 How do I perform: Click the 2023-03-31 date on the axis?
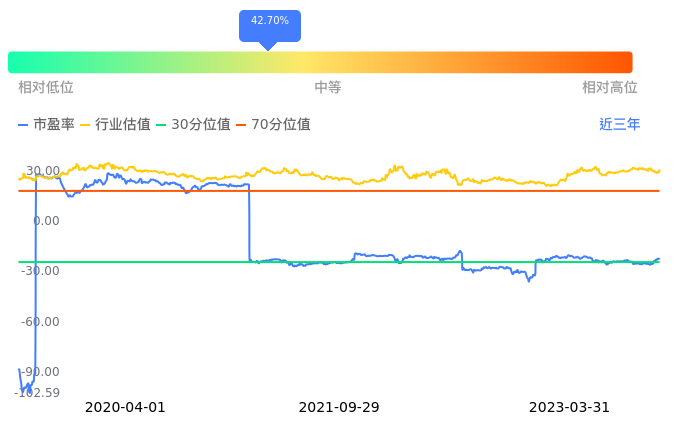click(x=569, y=408)
